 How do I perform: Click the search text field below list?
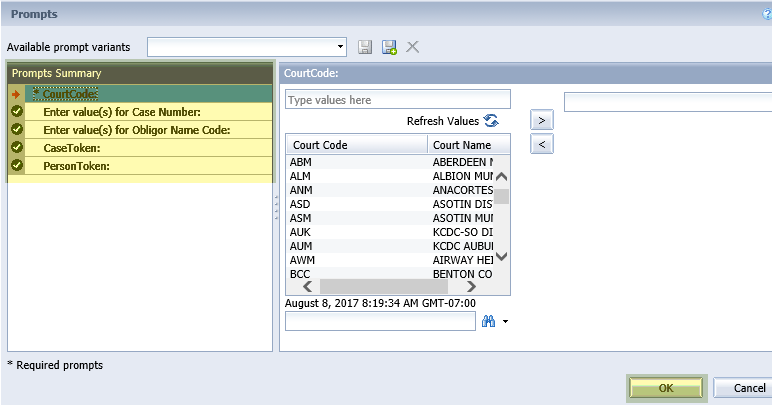coord(380,321)
